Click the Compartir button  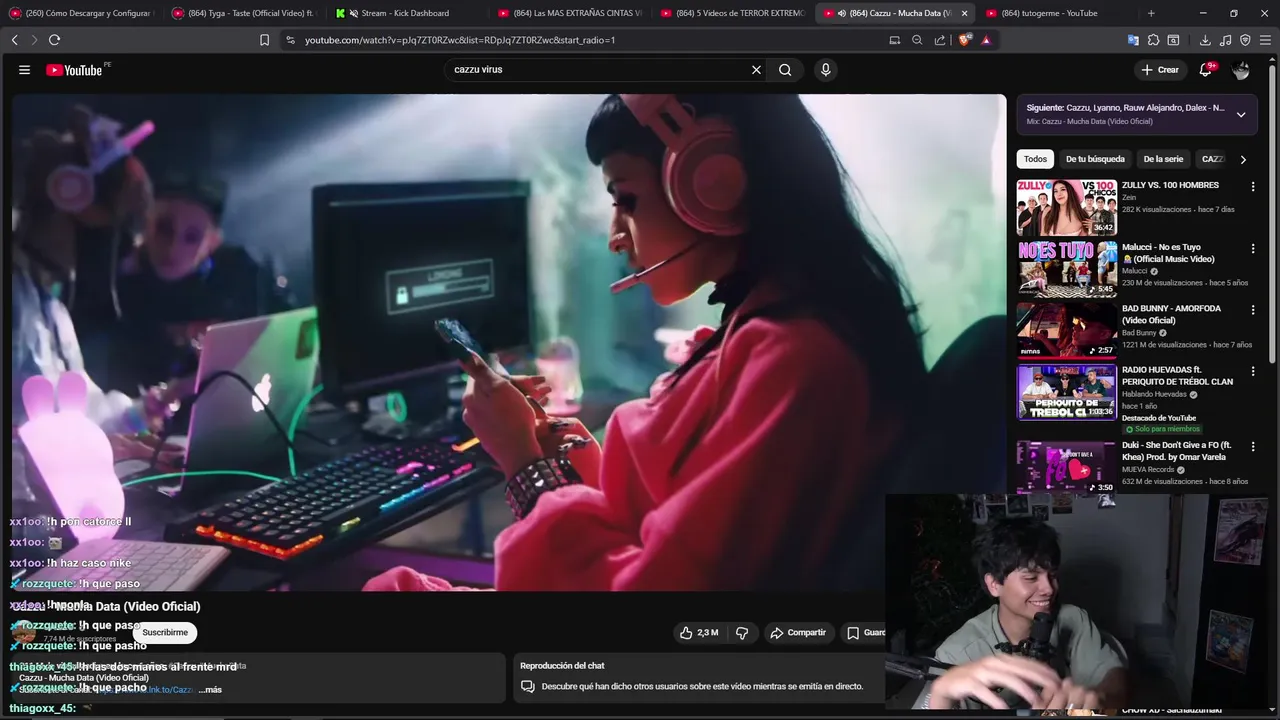(x=798, y=633)
